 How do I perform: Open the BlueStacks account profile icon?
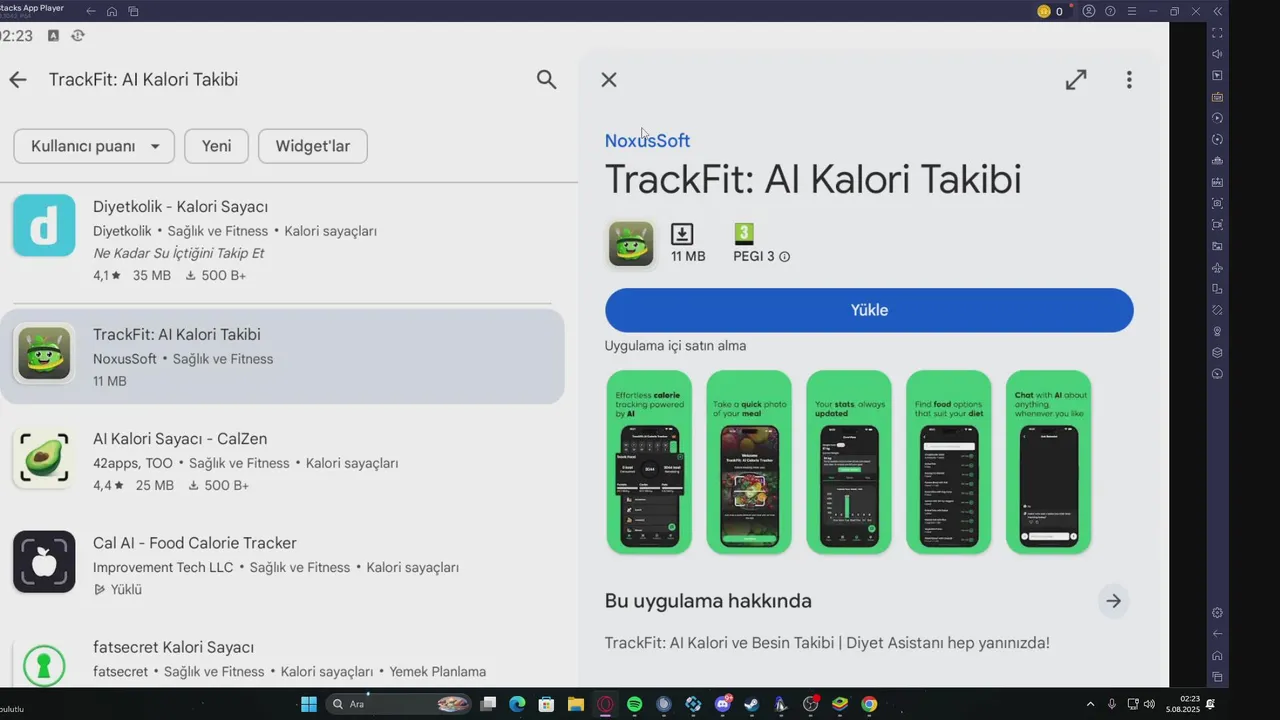pos(1089,11)
